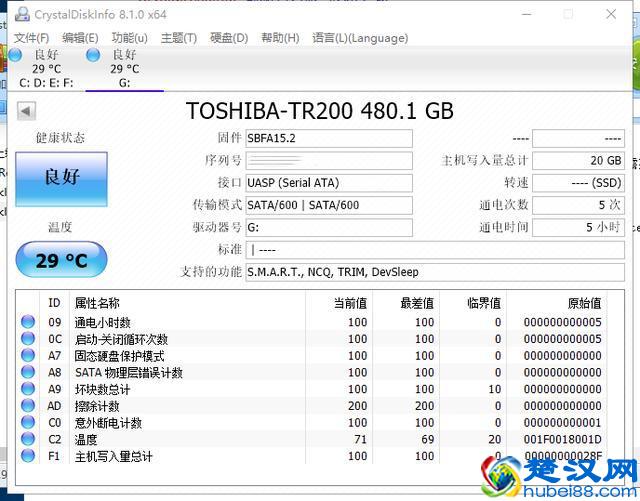Image resolution: width=640 pixels, height=501 pixels.
Task: Click the 29 °C temperature button
Action: point(61,260)
